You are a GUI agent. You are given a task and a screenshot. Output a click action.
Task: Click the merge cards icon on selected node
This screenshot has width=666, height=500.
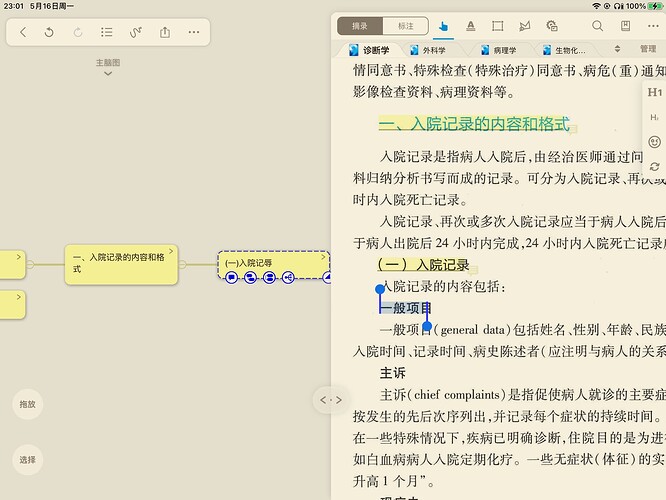click(269, 278)
